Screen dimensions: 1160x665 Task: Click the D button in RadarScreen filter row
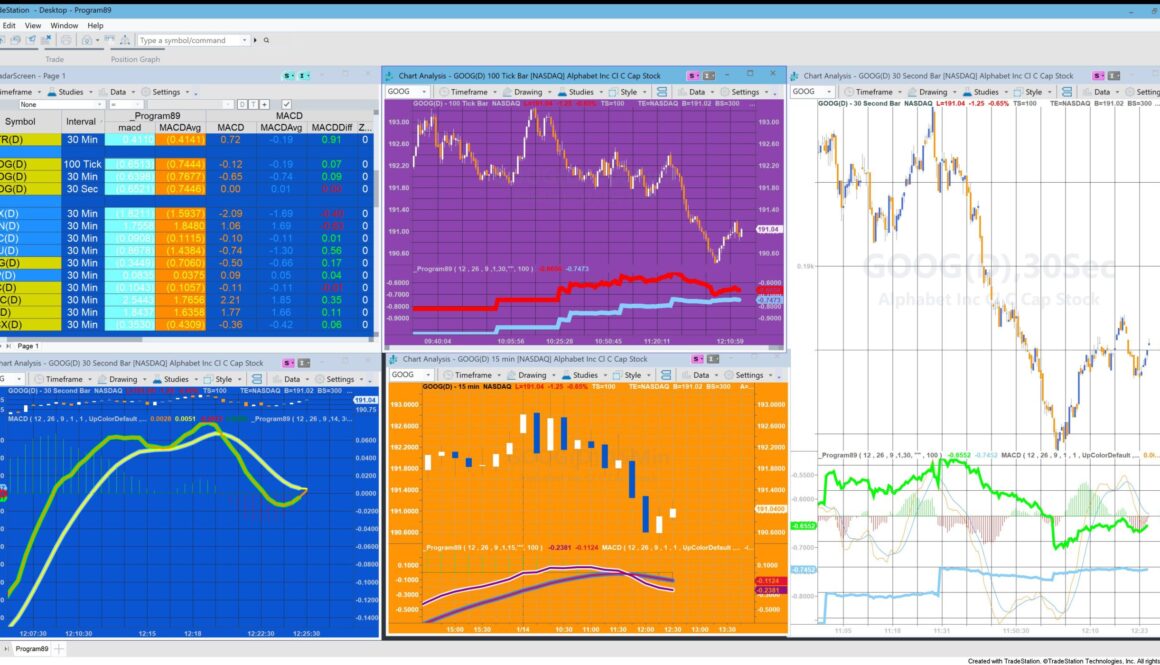[x=242, y=104]
